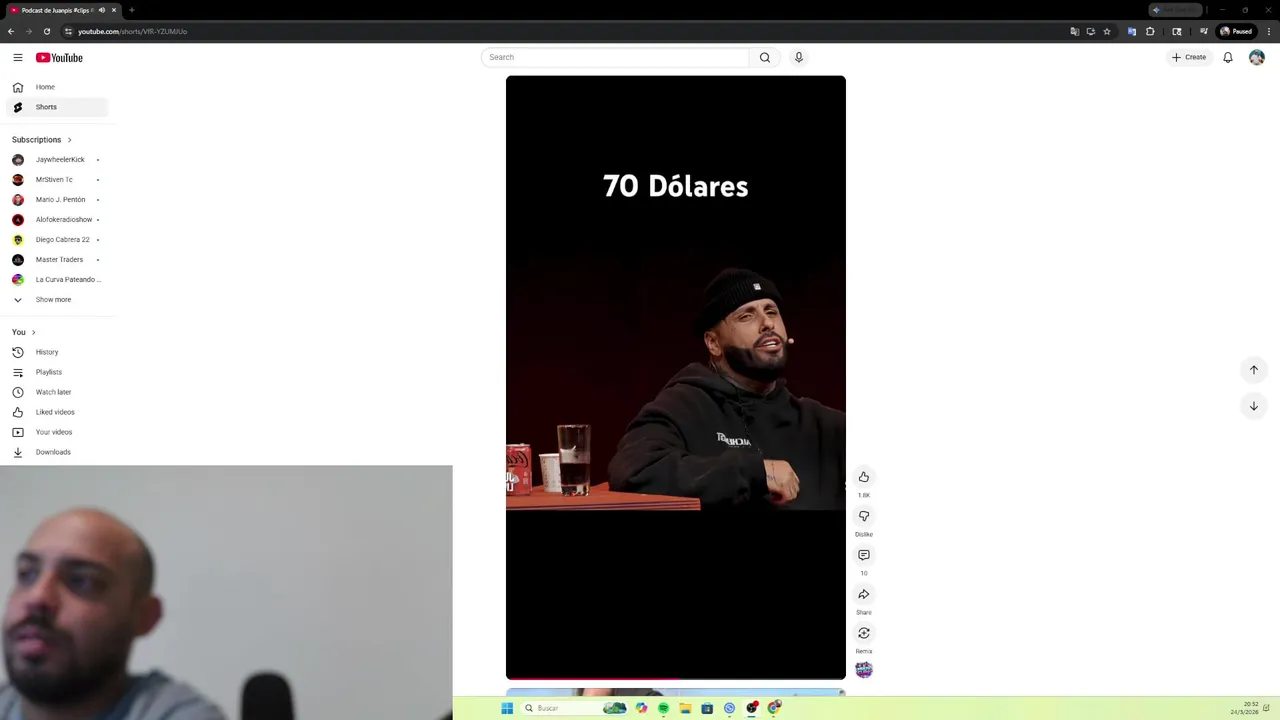Open the Chrome profile Paused chip
1280x720 pixels.
pos(1236,31)
